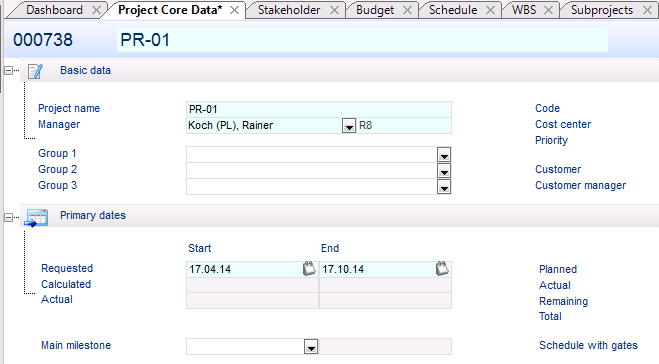The image size is (659, 364).
Task: Open calendar picker for Requested start date
Action: click(x=309, y=269)
